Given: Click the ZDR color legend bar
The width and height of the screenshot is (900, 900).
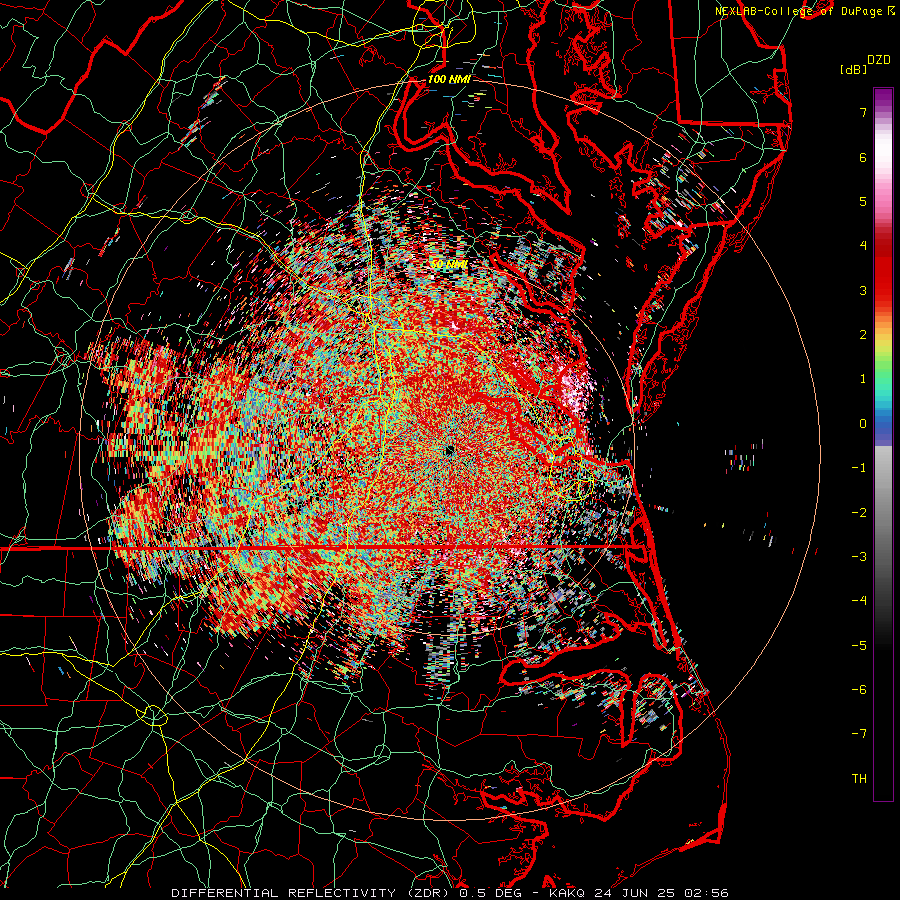Looking at the screenshot, I should [883, 444].
